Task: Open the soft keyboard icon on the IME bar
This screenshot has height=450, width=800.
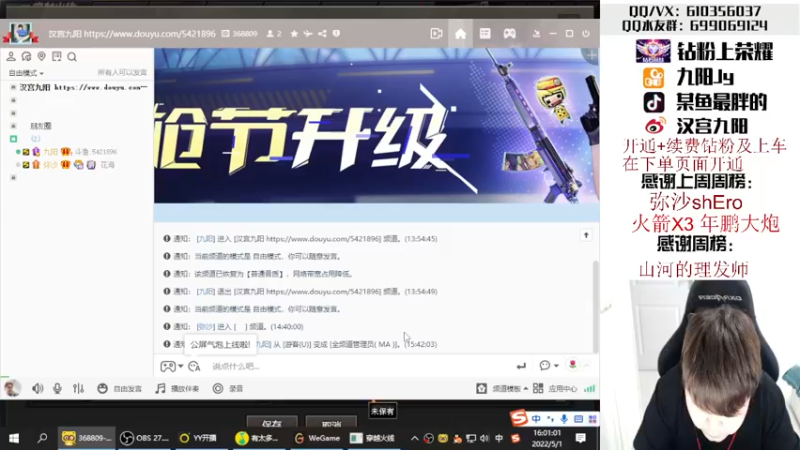Action: point(578,419)
